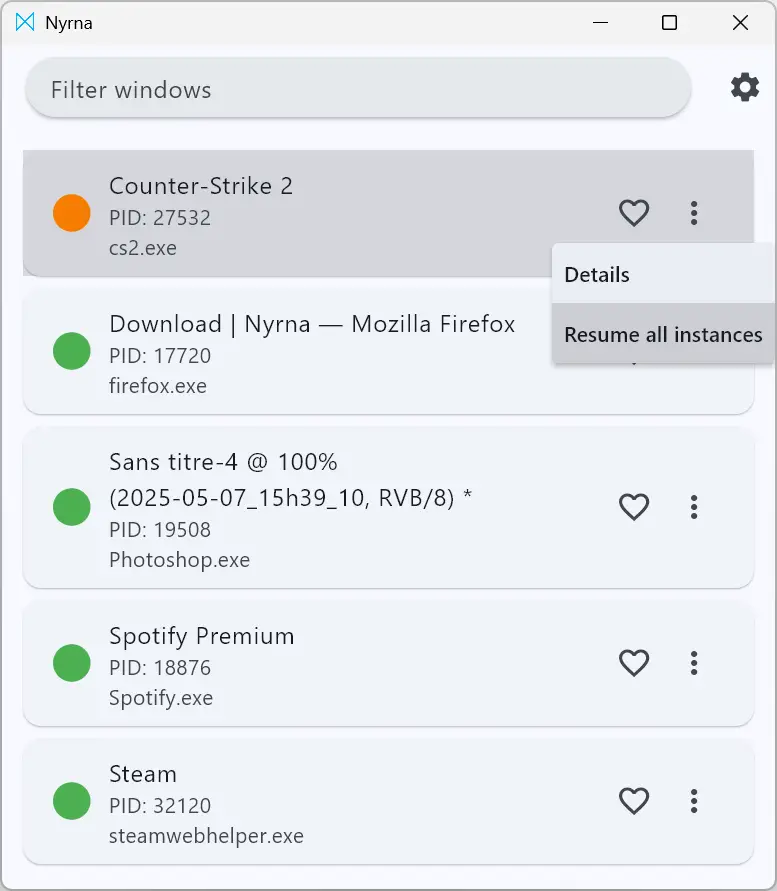Viewport: 777px width, 891px height.
Task: Open Photoshop entry's three-dot menu
Action: pos(694,507)
